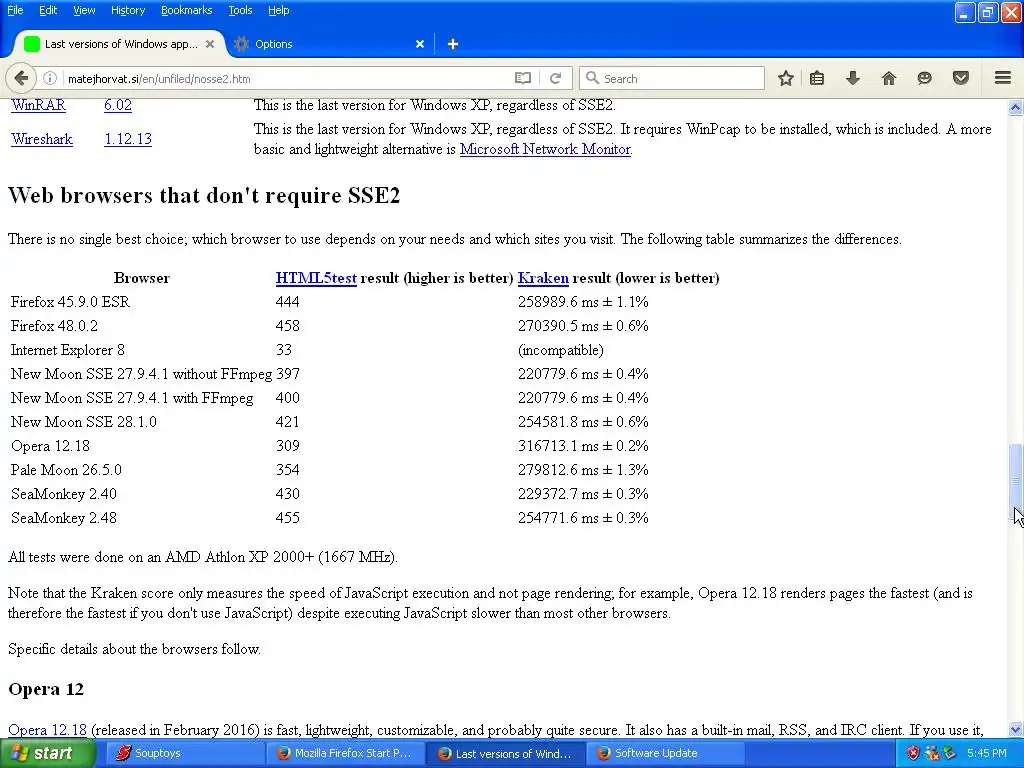
Task: Open the 1.12.13 version link
Action: tap(128, 139)
